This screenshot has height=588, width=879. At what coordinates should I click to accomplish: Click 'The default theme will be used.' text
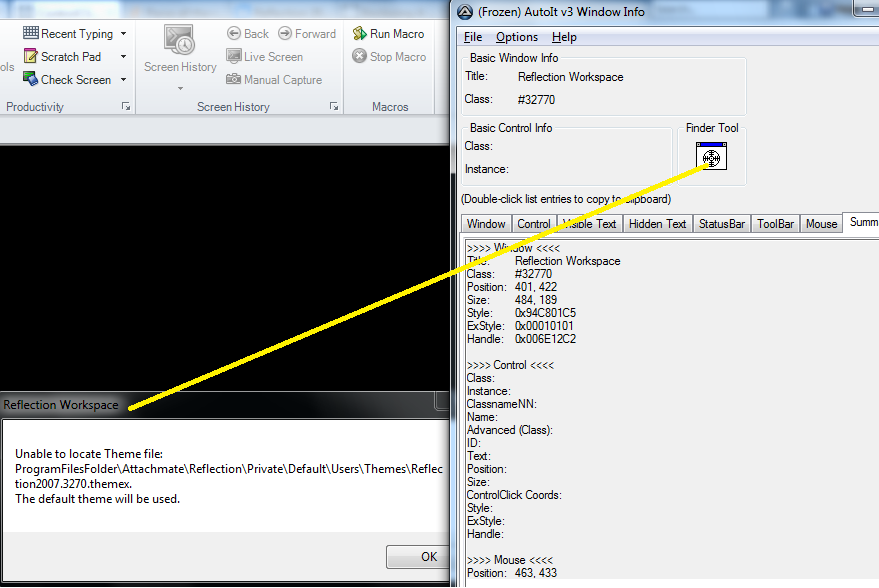pyautogui.click(x=98, y=499)
